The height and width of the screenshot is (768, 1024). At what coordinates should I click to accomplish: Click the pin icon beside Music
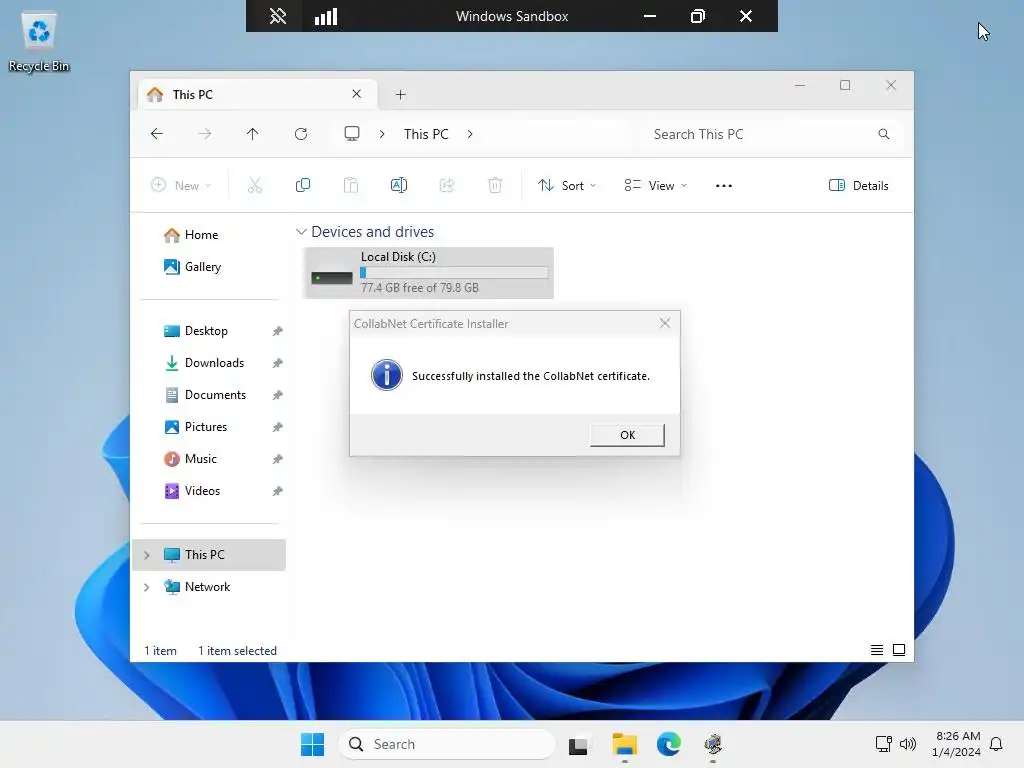pyautogui.click(x=278, y=459)
